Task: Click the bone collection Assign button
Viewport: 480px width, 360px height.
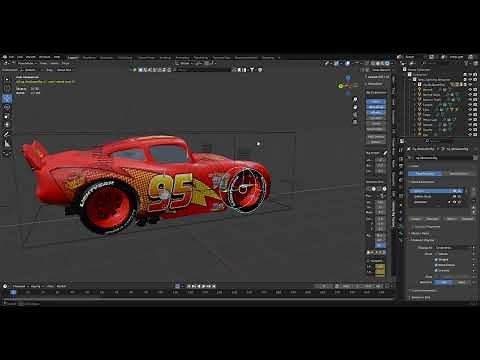Action: pyautogui.click(x=415, y=219)
